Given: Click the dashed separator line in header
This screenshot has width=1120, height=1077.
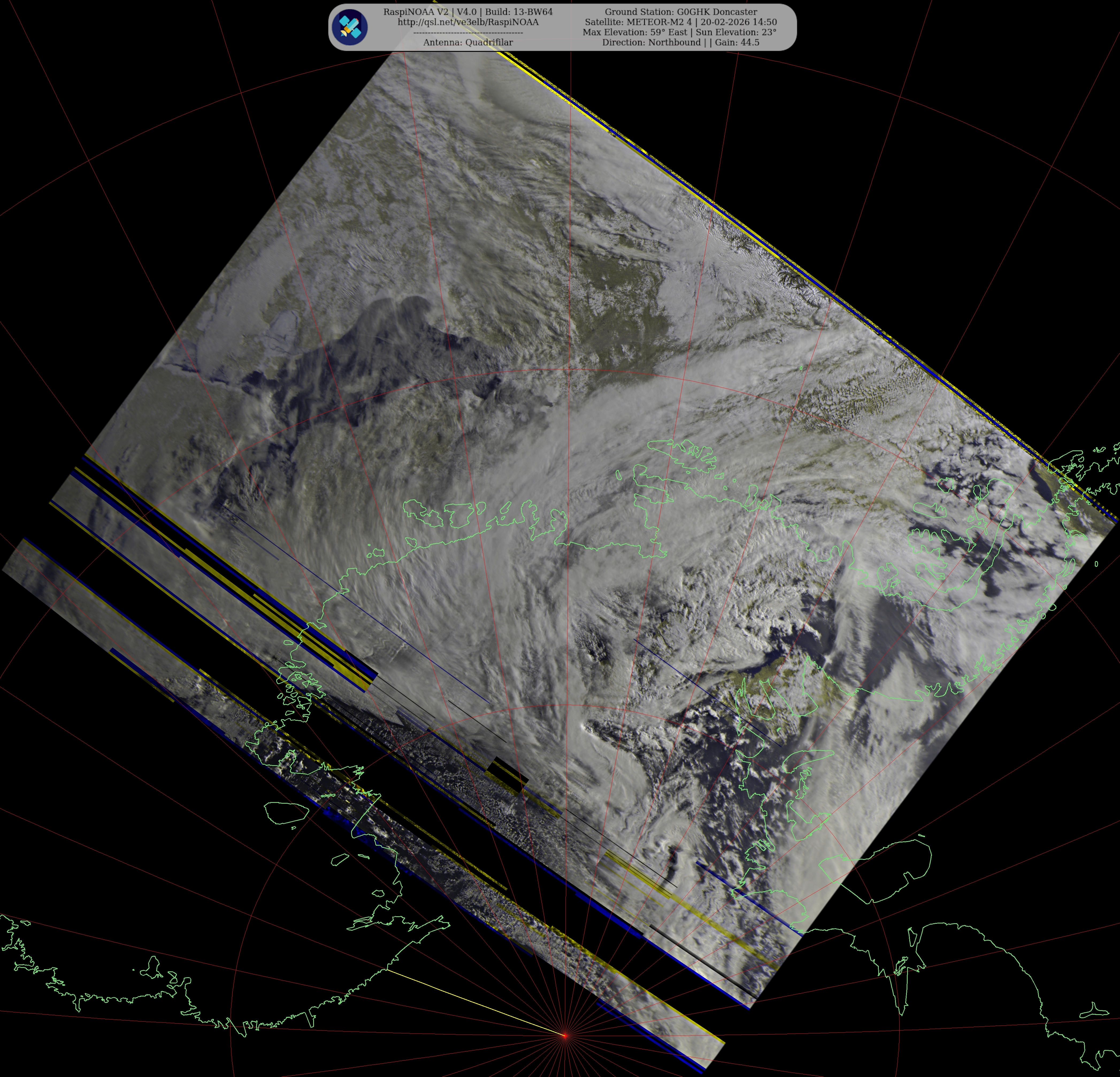Looking at the screenshot, I should [468, 33].
